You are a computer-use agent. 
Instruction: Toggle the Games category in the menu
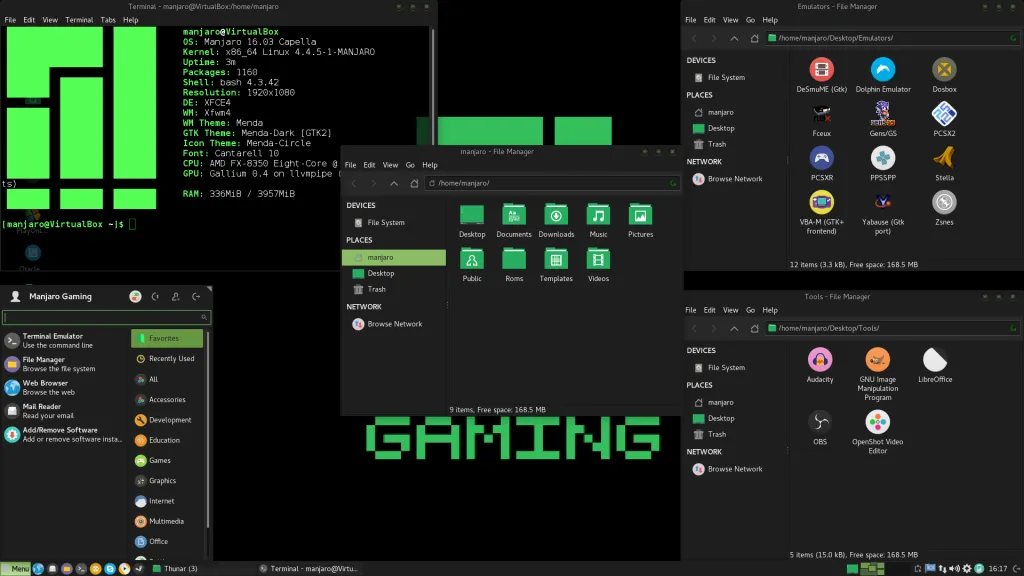point(161,461)
